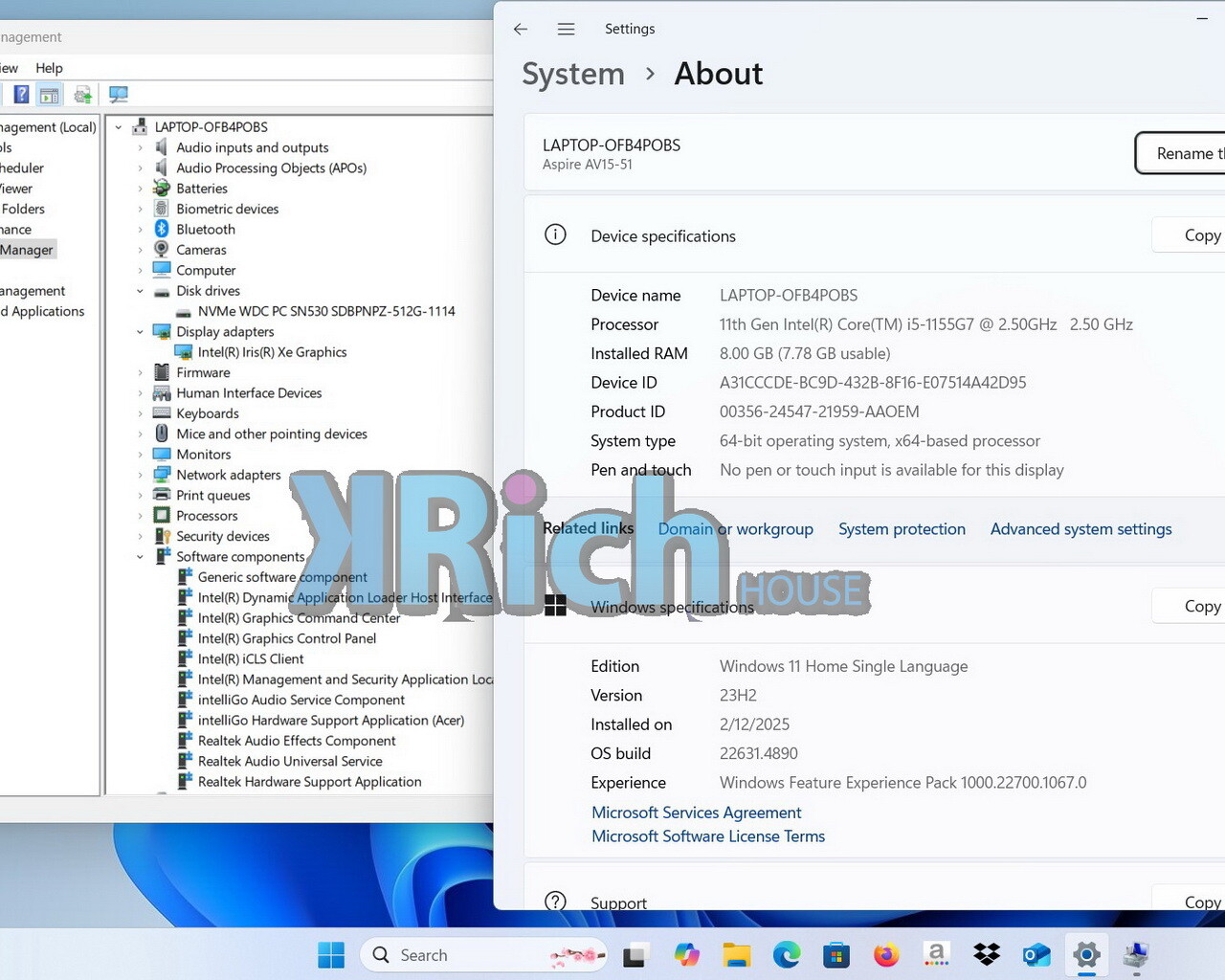1225x980 pixels.
Task: Open System protection link
Action: tap(902, 529)
